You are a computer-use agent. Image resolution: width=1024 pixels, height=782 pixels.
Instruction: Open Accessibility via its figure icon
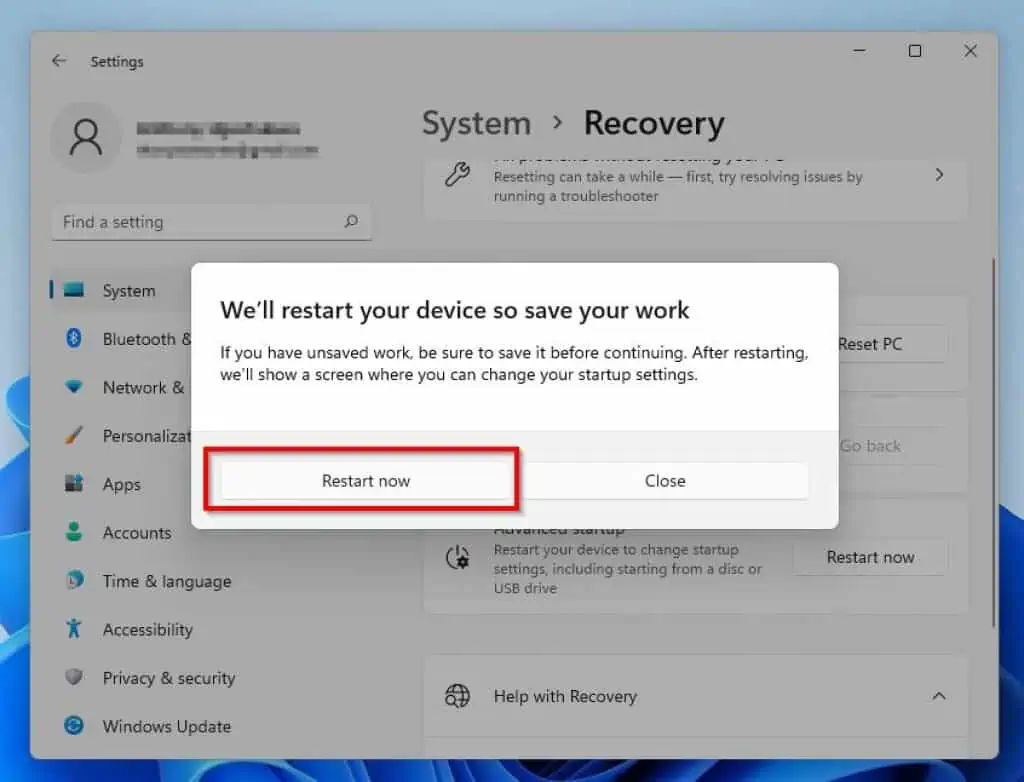tap(74, 629)
